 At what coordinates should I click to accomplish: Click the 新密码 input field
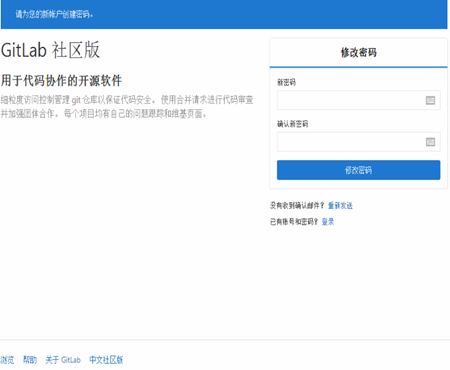pos(358,100)
